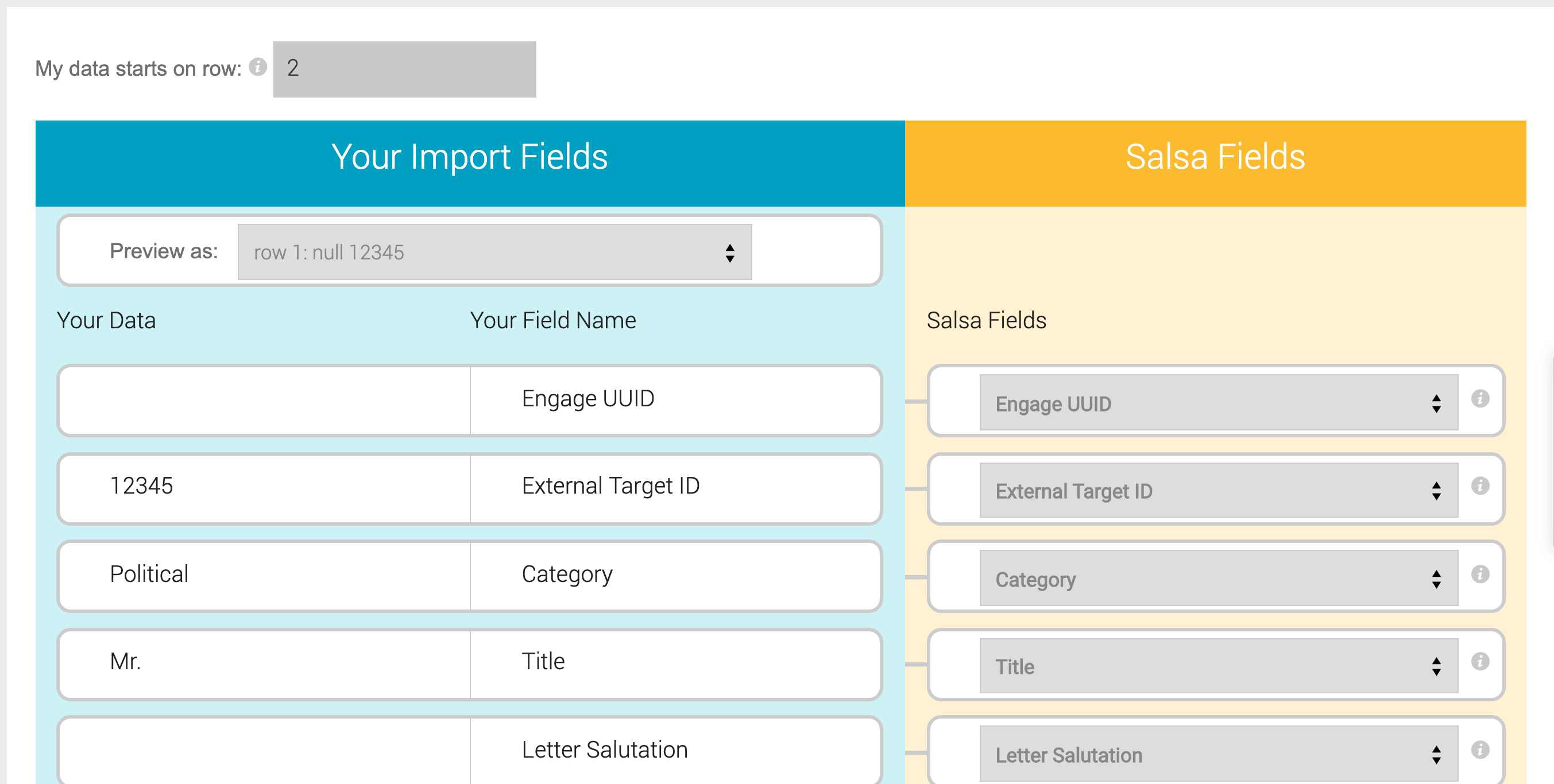Screen dimensions: 1554x784
Task: Click info icon next to 'My data starts on row'
Action: tap(258, 67)
